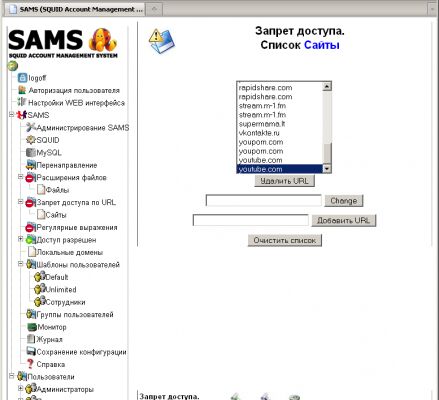Click the Сохранение конфигурации save icon
Viewport: 439px width, 400px height.
point(31,351)
